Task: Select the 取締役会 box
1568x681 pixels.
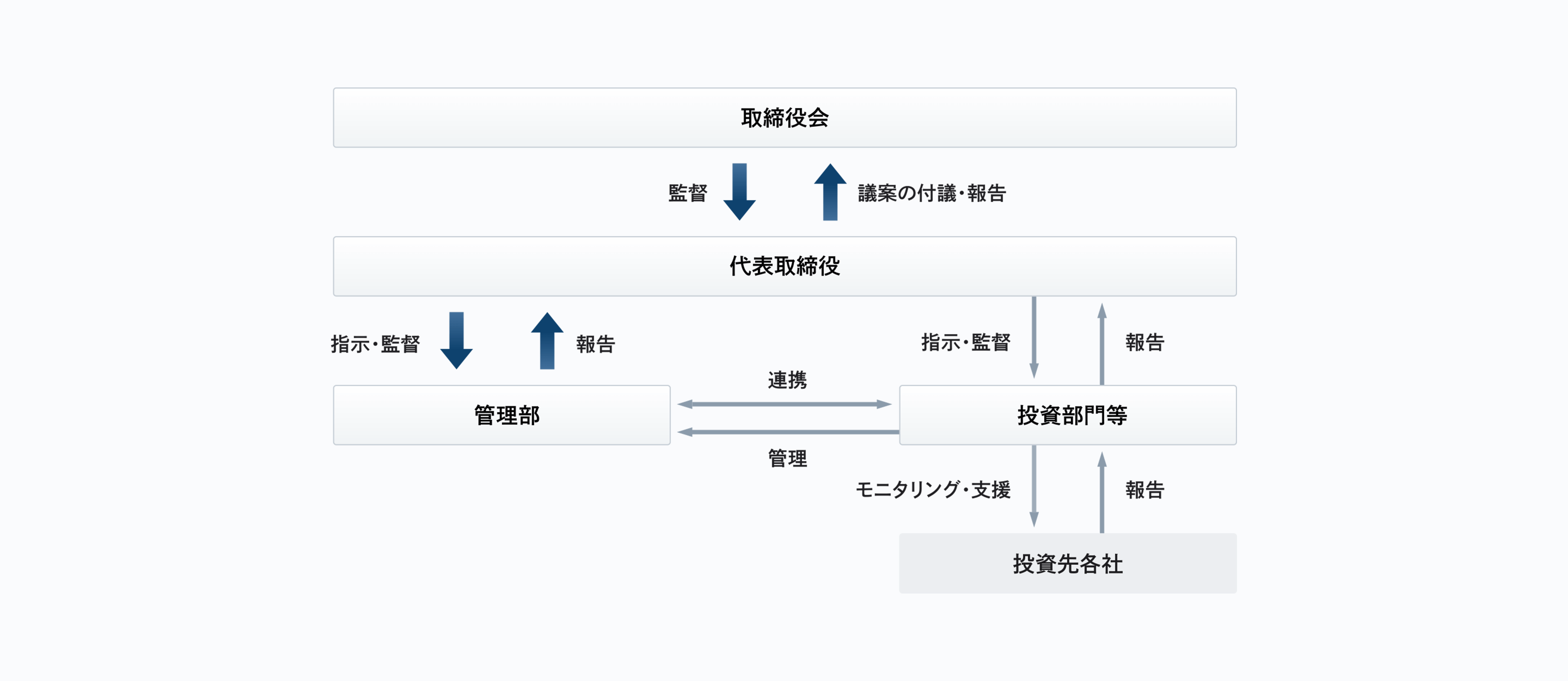Action: [x=784, y=118]
